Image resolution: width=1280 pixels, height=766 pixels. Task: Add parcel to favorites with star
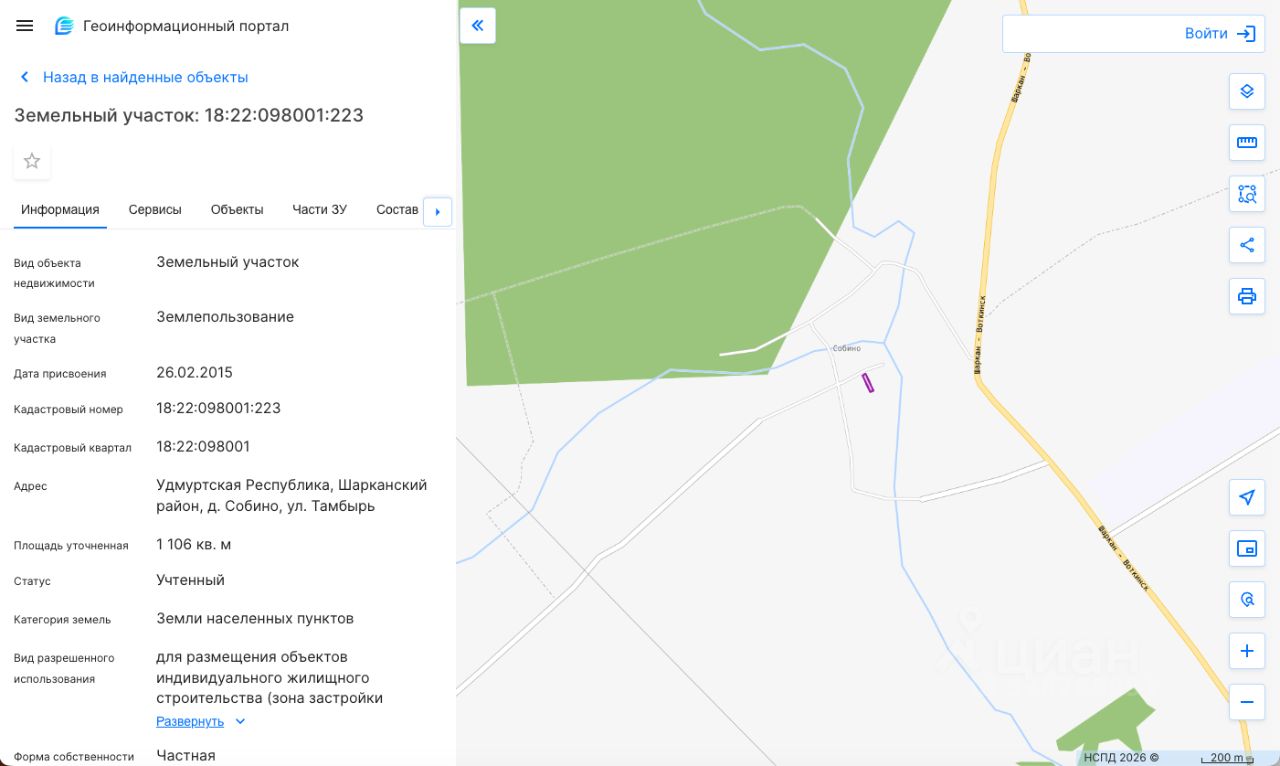tap(32, 161)
